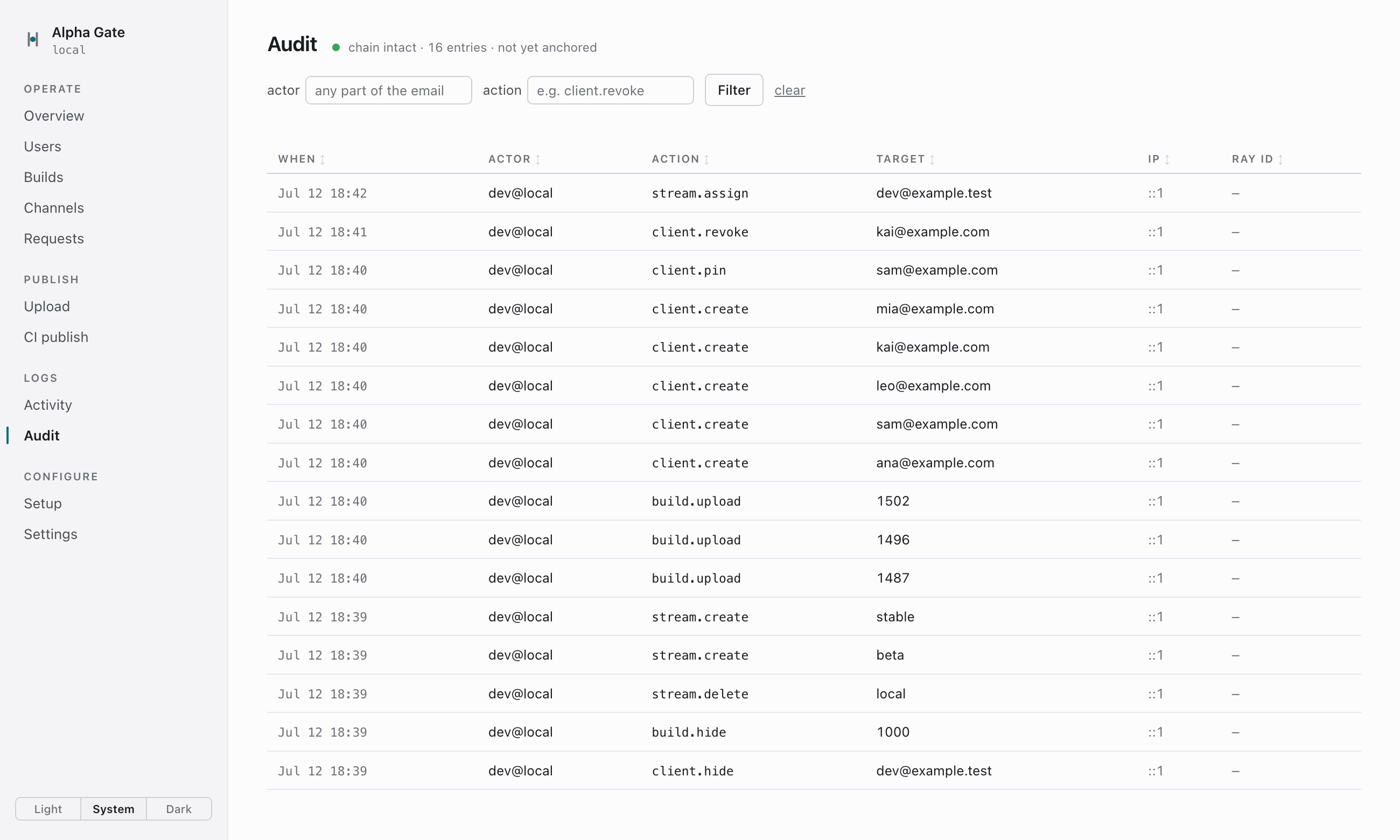Click the Jul 12 18:42 timestamp

(323, 193)
